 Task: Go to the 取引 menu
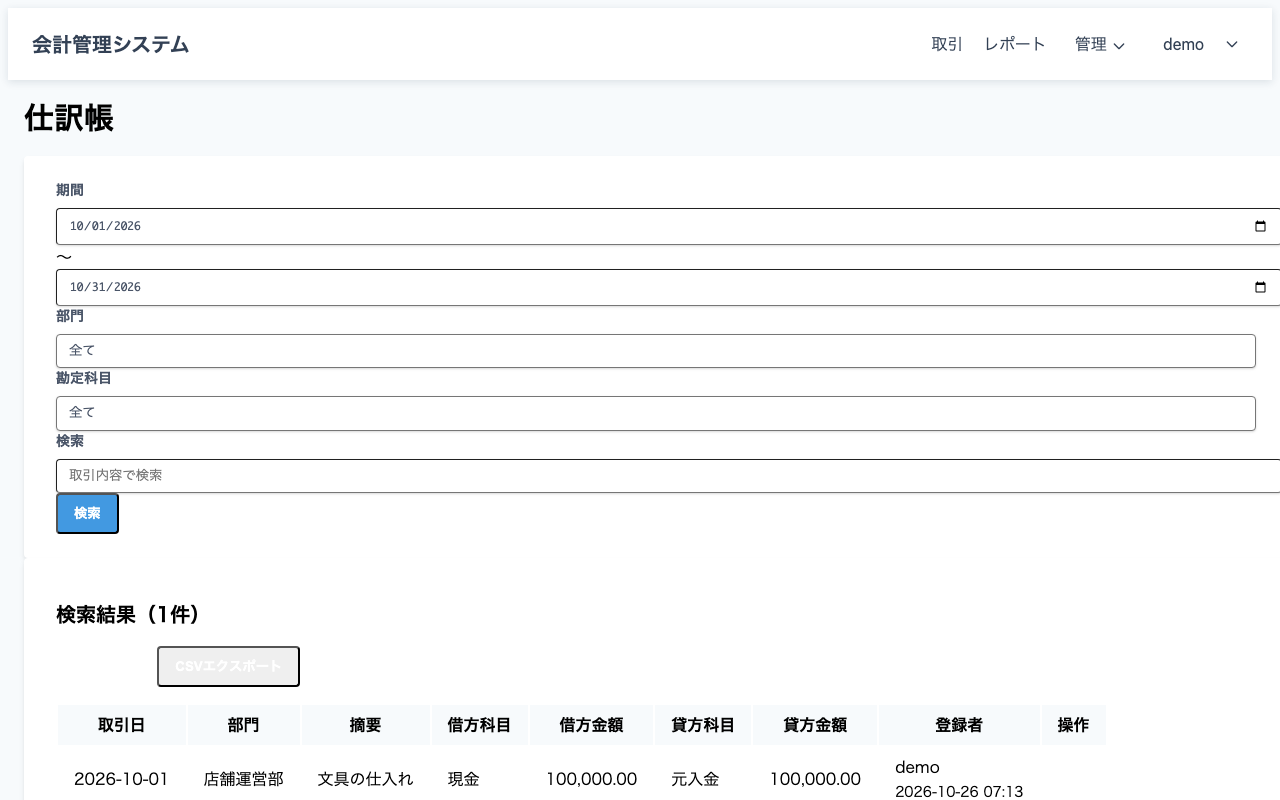pyautogui.click(x=947, y=44)
